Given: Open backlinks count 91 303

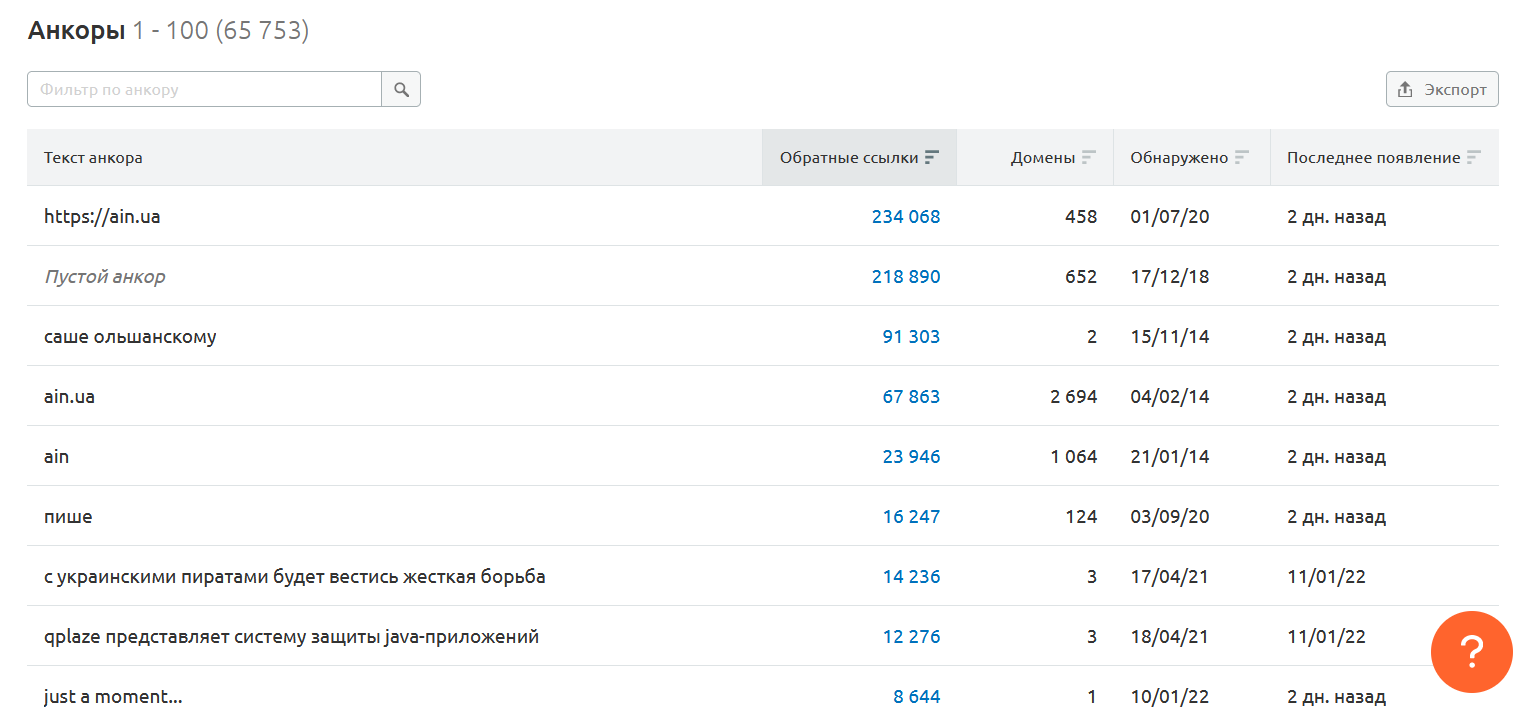Looking at the screenshot, I should pos(911,336).
